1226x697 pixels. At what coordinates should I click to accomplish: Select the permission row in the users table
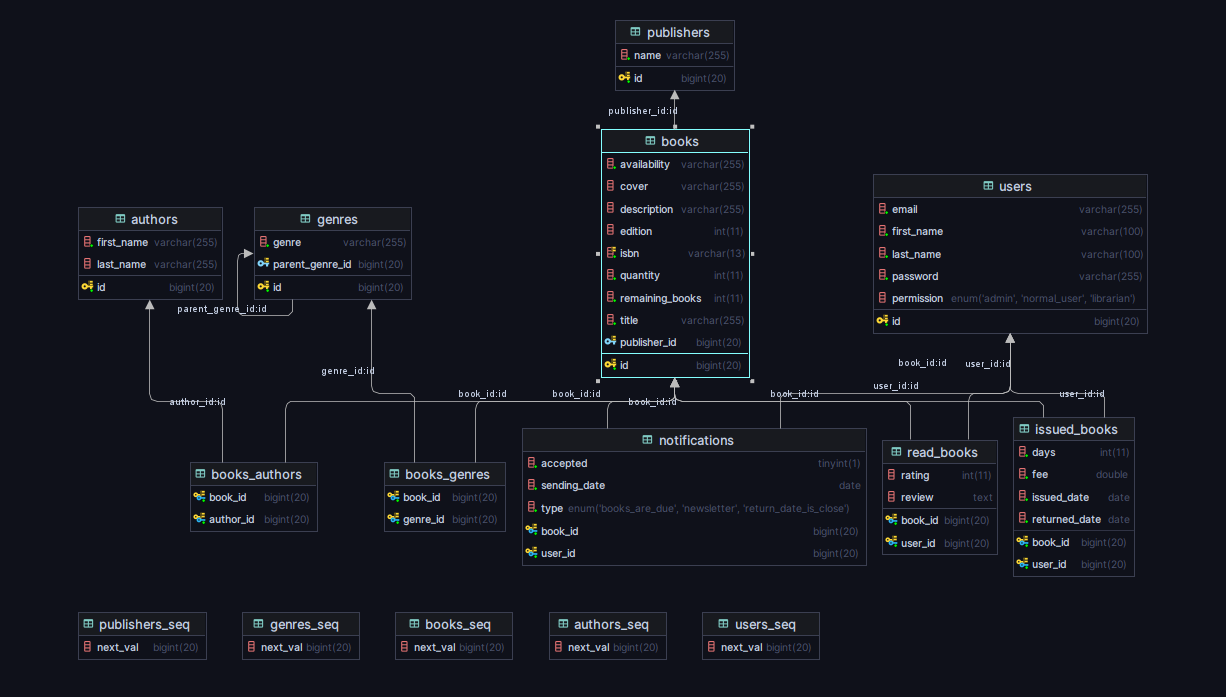pyautogui.click(x=1010, y=298)
